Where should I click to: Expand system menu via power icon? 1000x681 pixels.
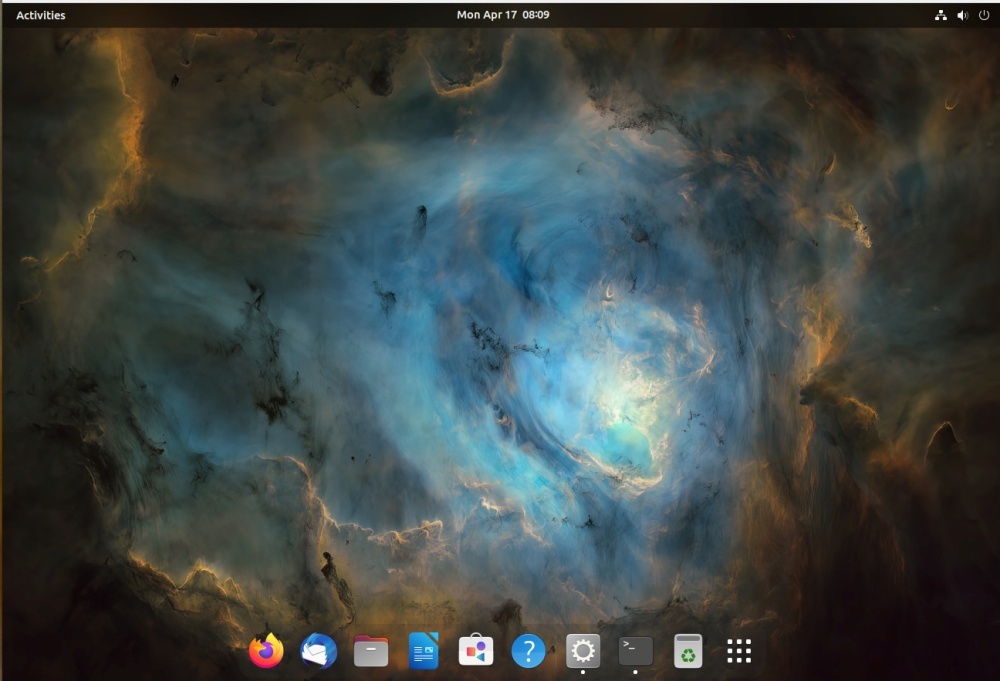point(984,15)
